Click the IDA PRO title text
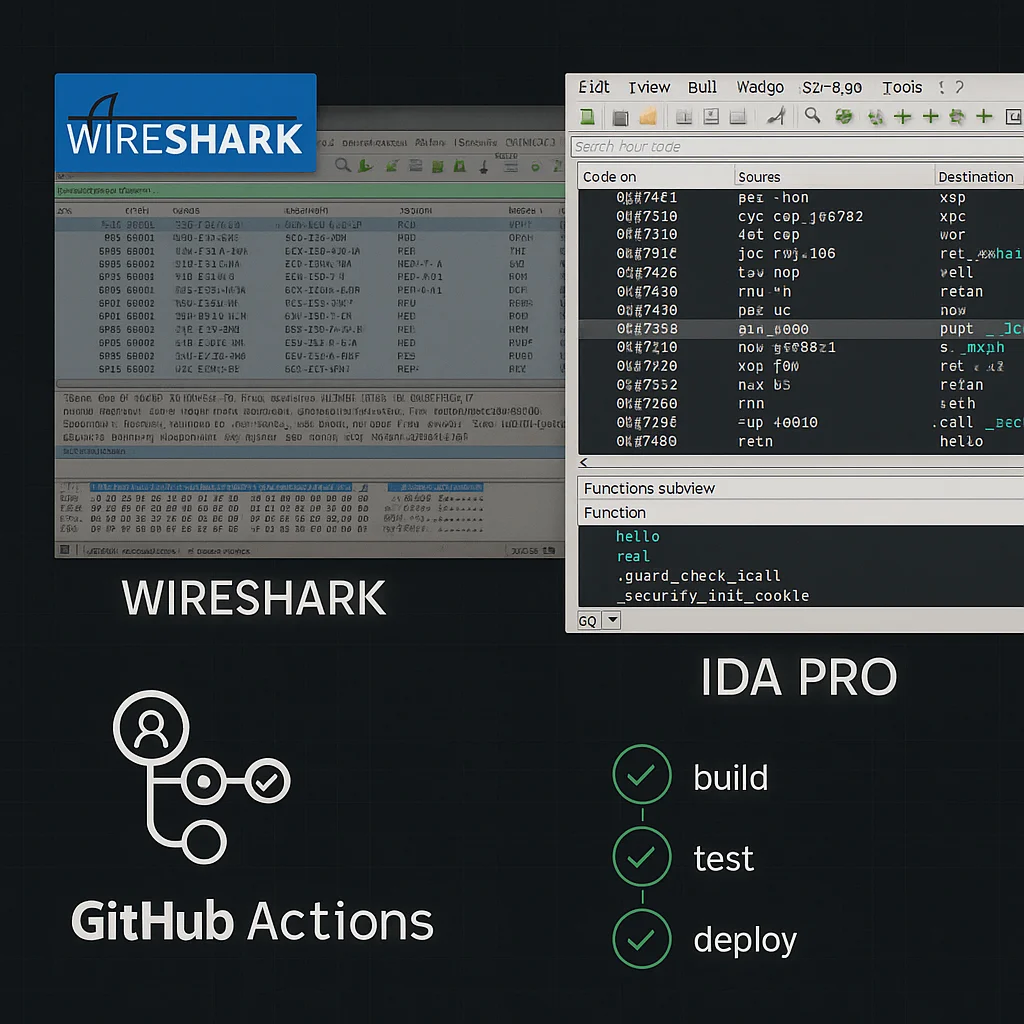 tap(799, 677)
